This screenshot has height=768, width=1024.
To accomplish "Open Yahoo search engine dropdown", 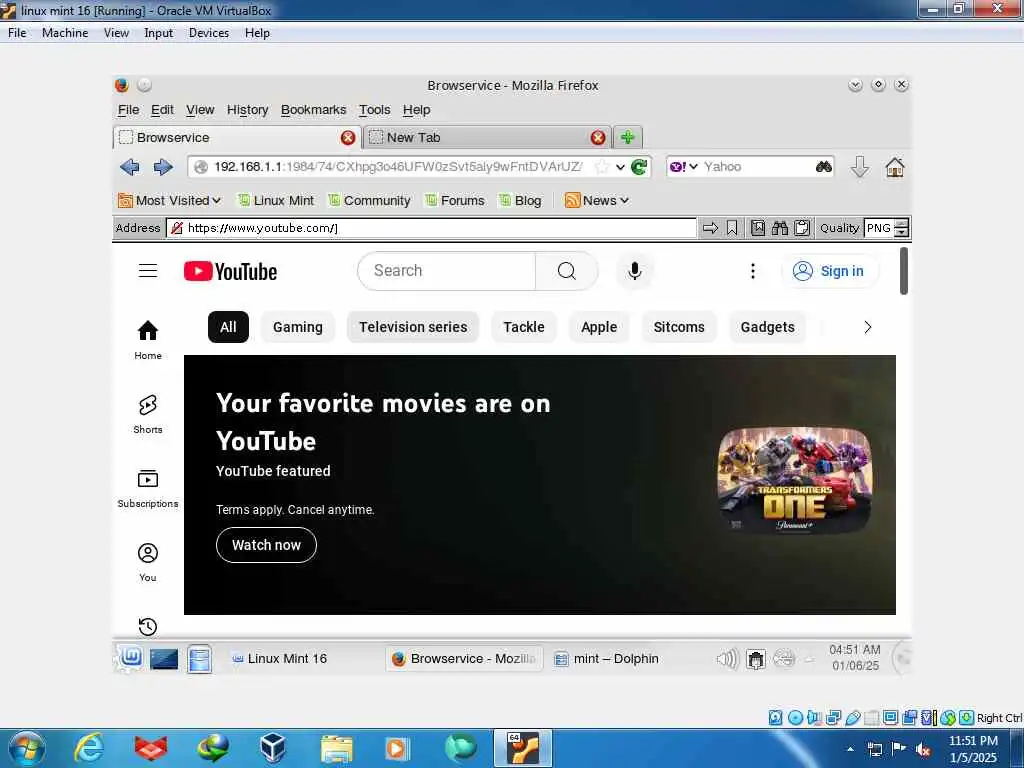I will [684, 167].
